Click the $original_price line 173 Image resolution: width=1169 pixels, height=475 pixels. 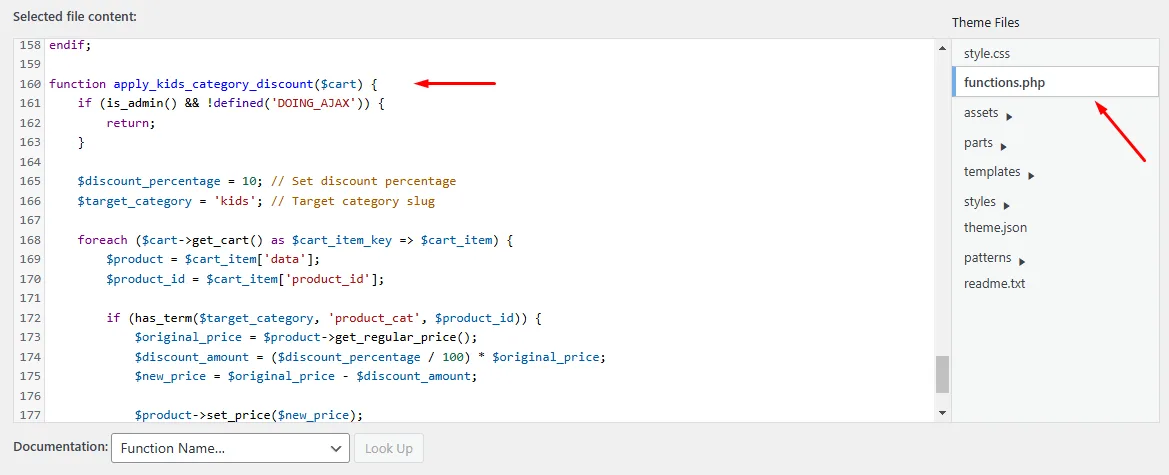coord(306,337)
